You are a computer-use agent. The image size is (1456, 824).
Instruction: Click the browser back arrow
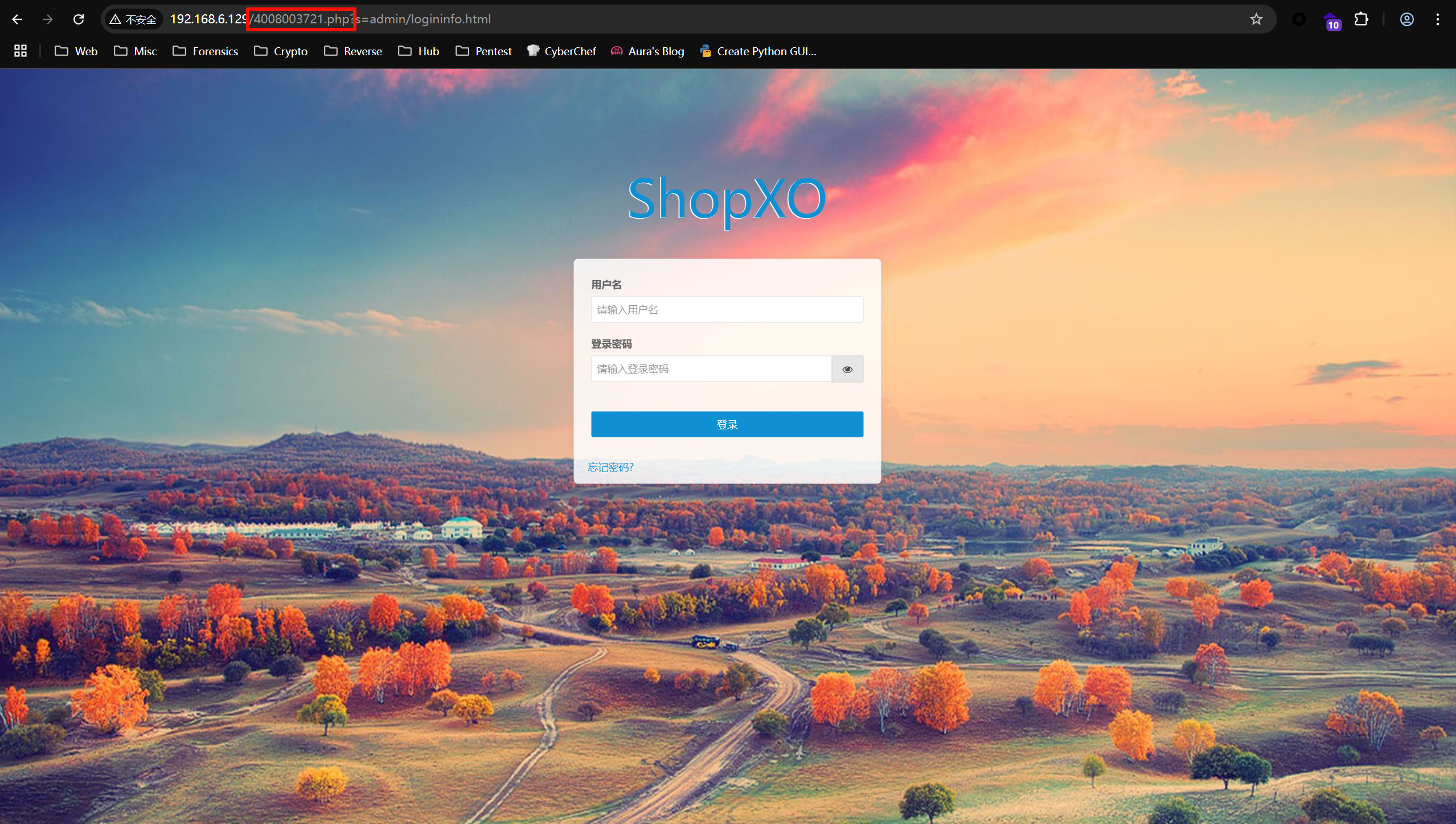click(17, 19)
